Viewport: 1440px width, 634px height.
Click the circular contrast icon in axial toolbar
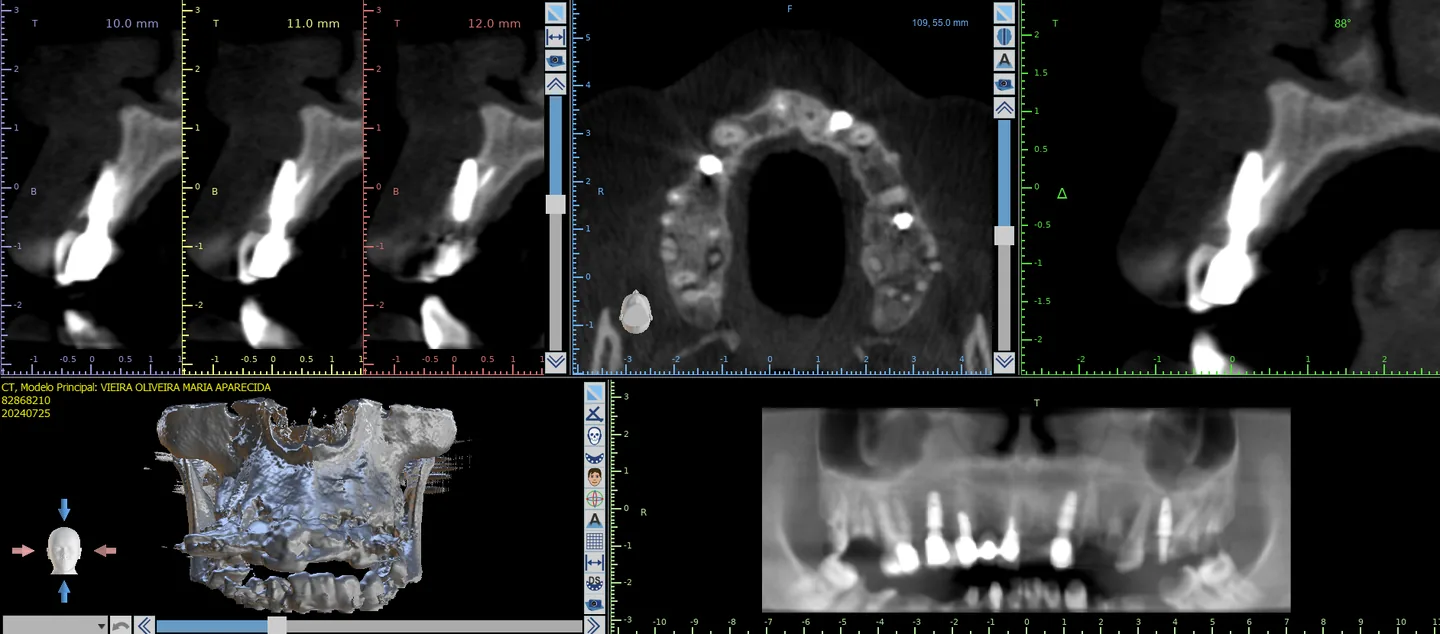1005,36
